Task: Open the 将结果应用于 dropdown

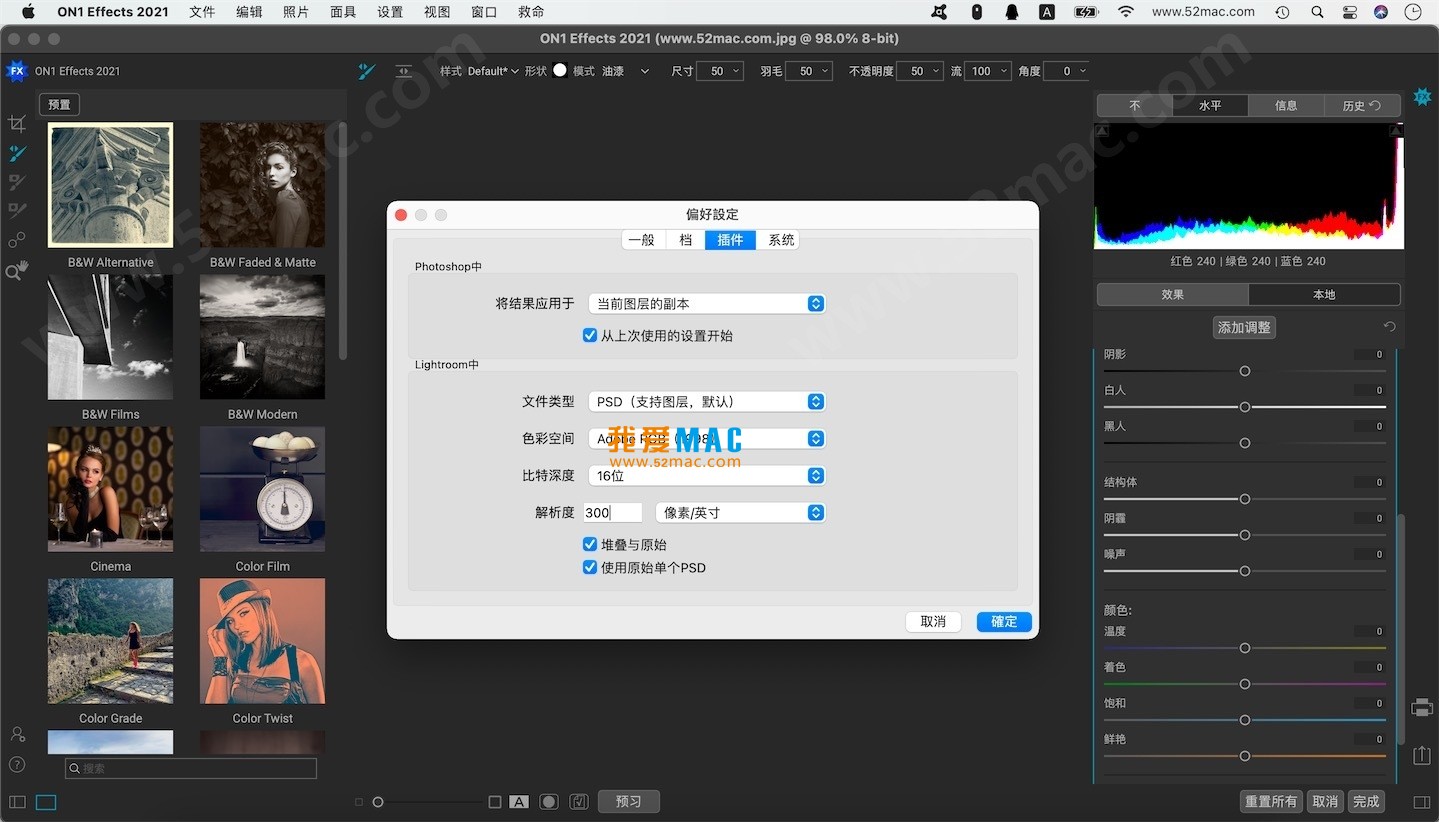Action: (707, 303)
